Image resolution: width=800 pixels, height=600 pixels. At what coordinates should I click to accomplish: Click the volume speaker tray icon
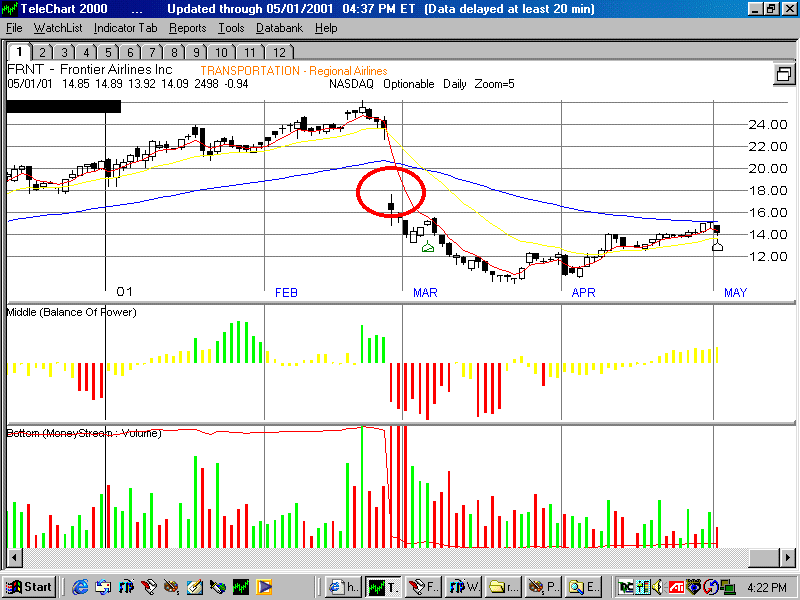pos(658,587)
